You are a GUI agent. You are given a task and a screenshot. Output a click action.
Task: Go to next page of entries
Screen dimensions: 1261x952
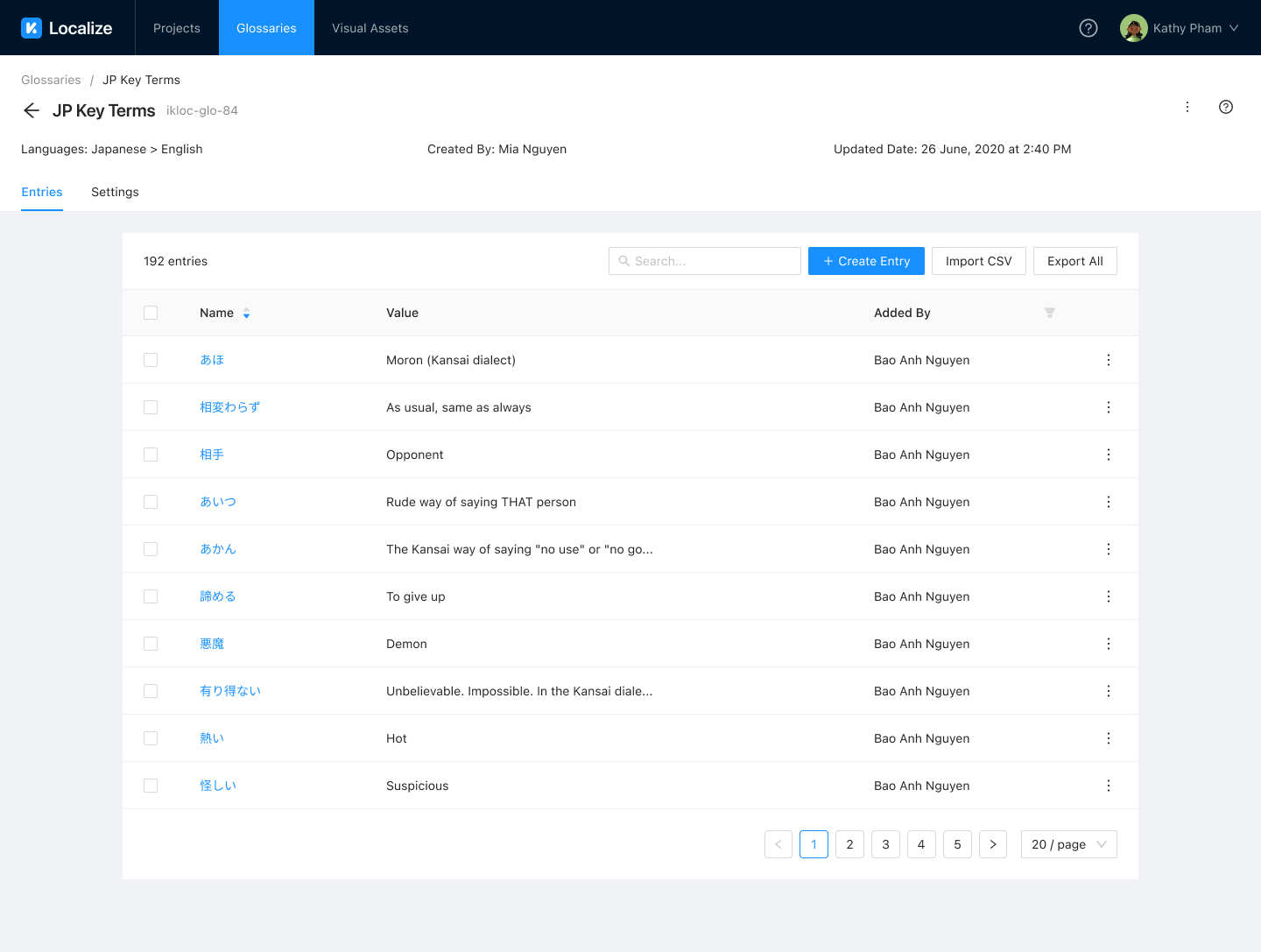click(992, 844)
